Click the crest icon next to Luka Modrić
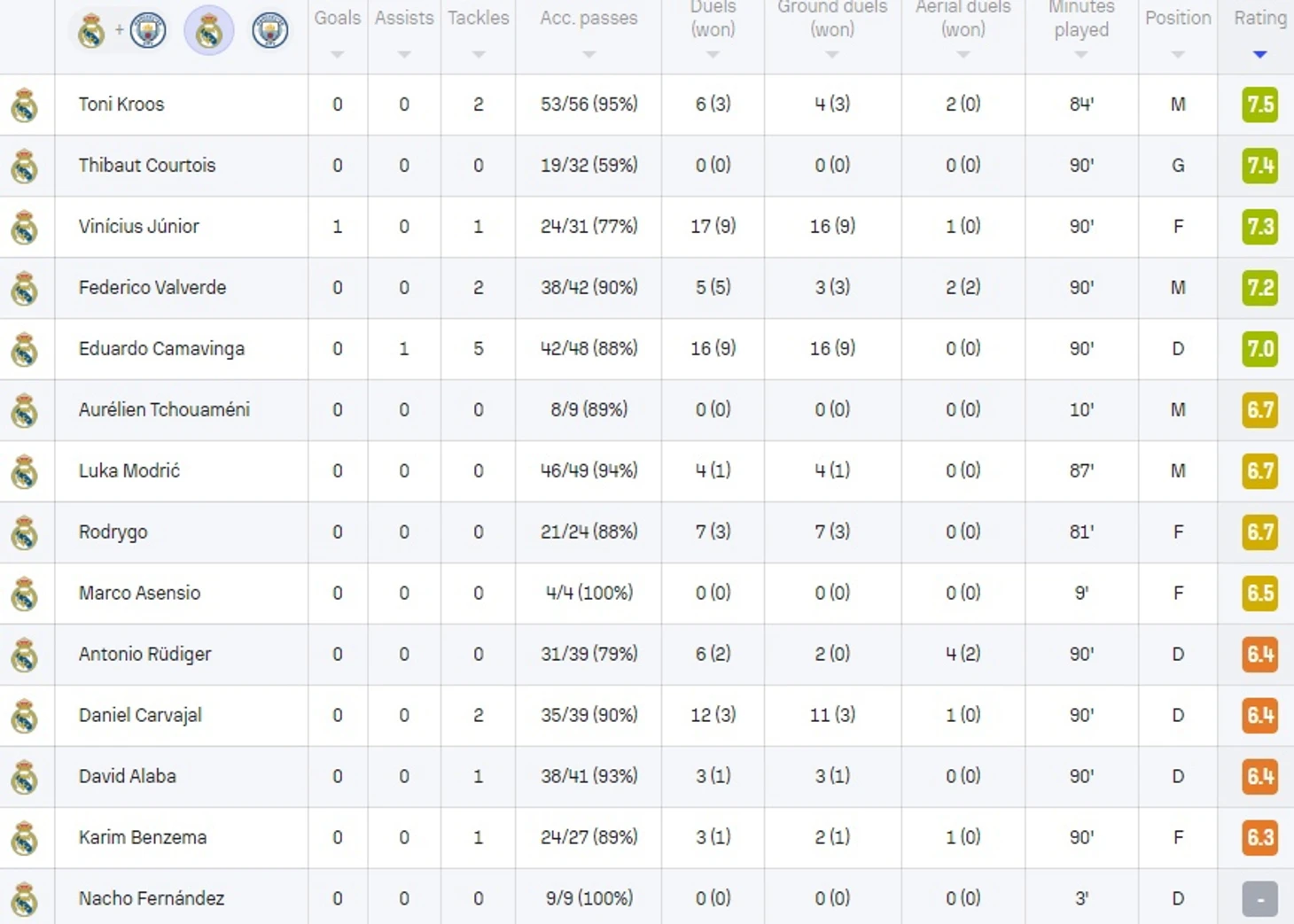The height and width of the screenshot is (924, 1294). (25, 472)
